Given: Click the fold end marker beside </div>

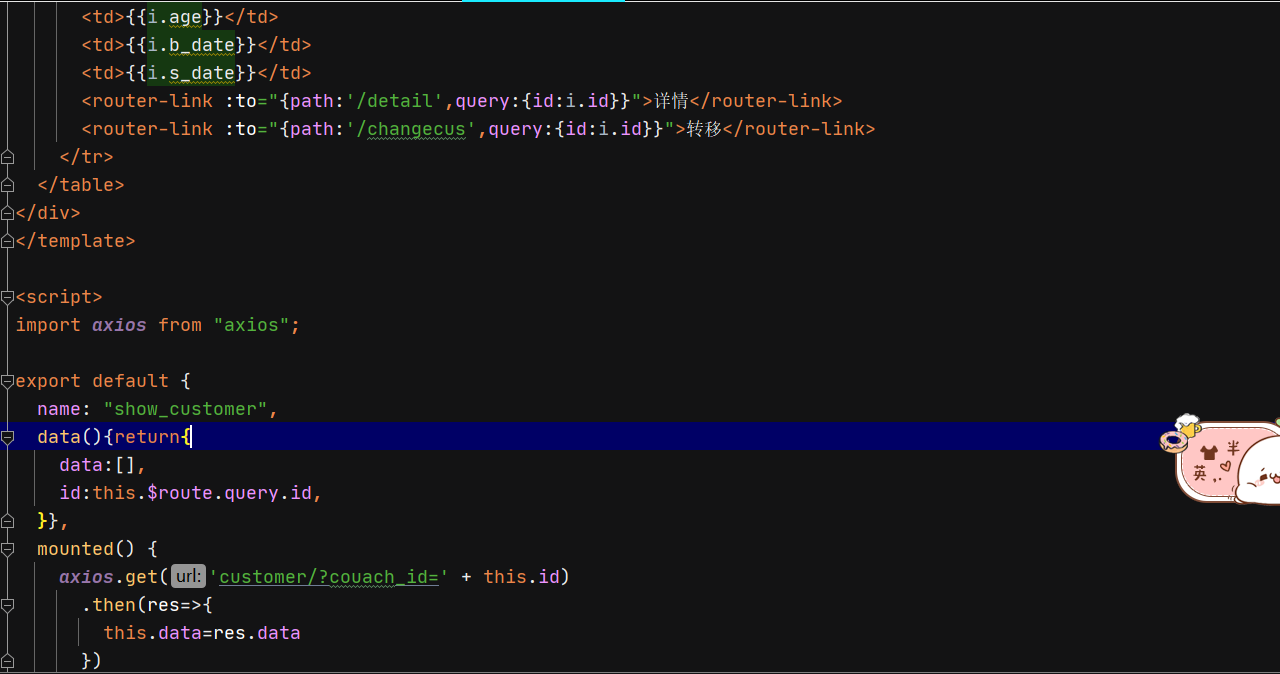Looking at the screenshot, I should click(7, 213).
